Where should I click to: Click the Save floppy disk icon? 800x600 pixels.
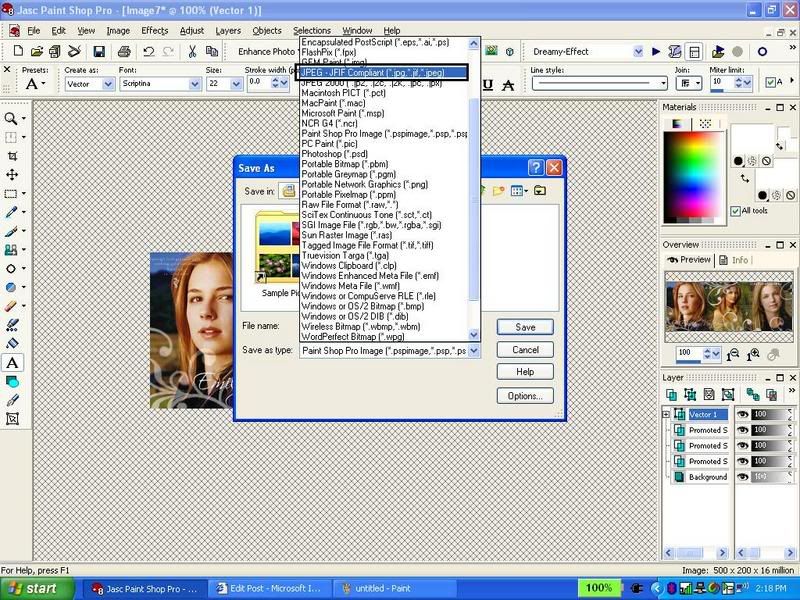99,51
